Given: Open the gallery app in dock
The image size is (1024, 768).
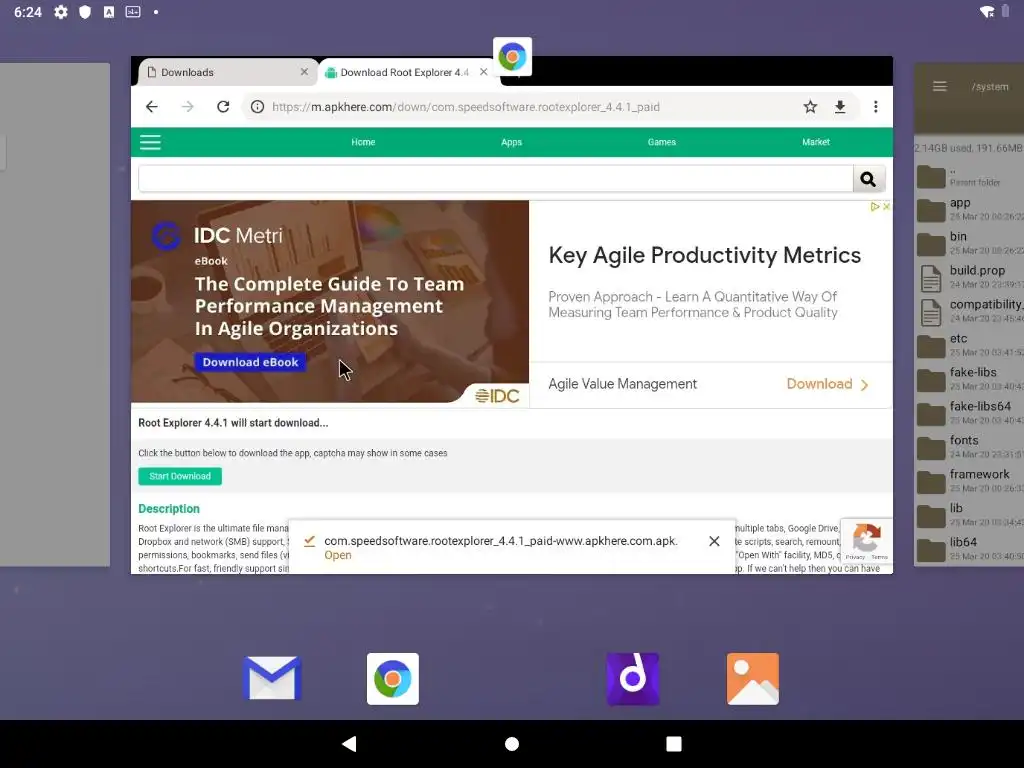Looking at the screenshot, I should (x=753, y=679).
